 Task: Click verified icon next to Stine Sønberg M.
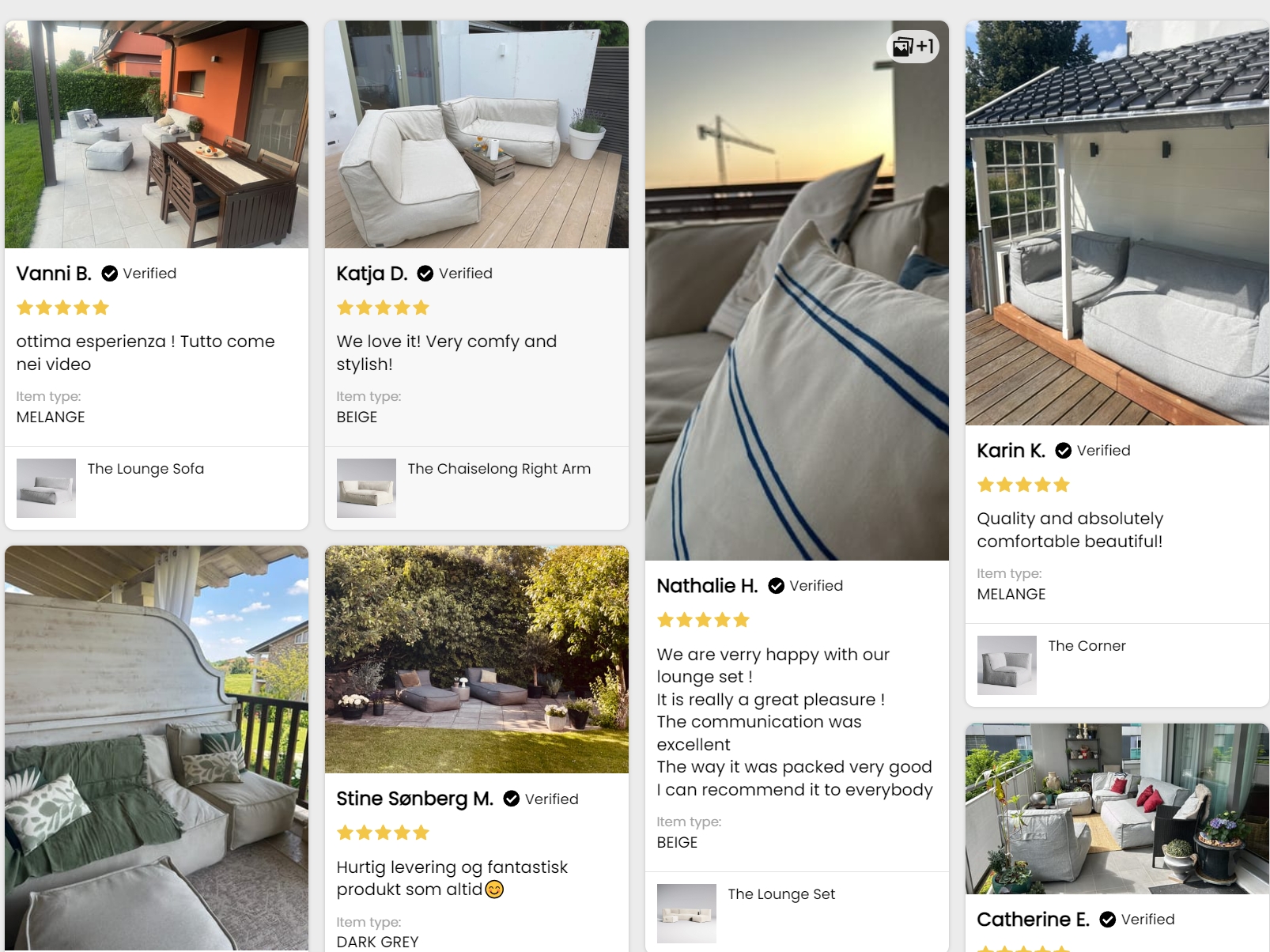(512, 799)
